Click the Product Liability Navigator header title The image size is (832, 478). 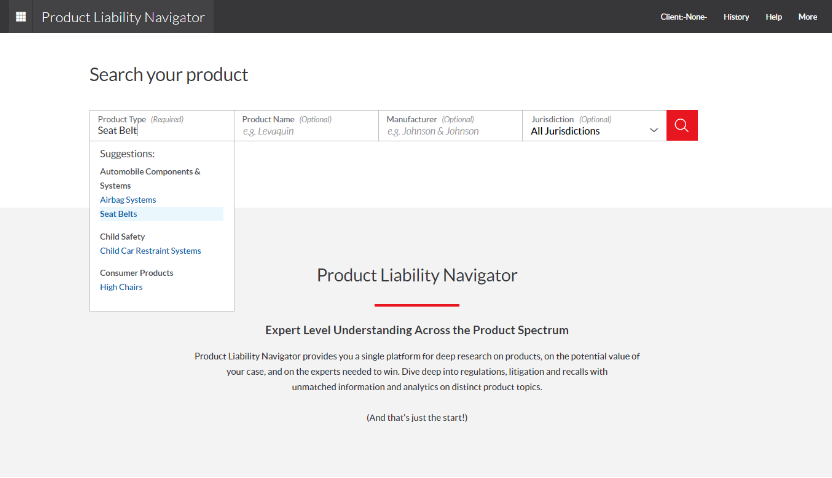(123, 17)
